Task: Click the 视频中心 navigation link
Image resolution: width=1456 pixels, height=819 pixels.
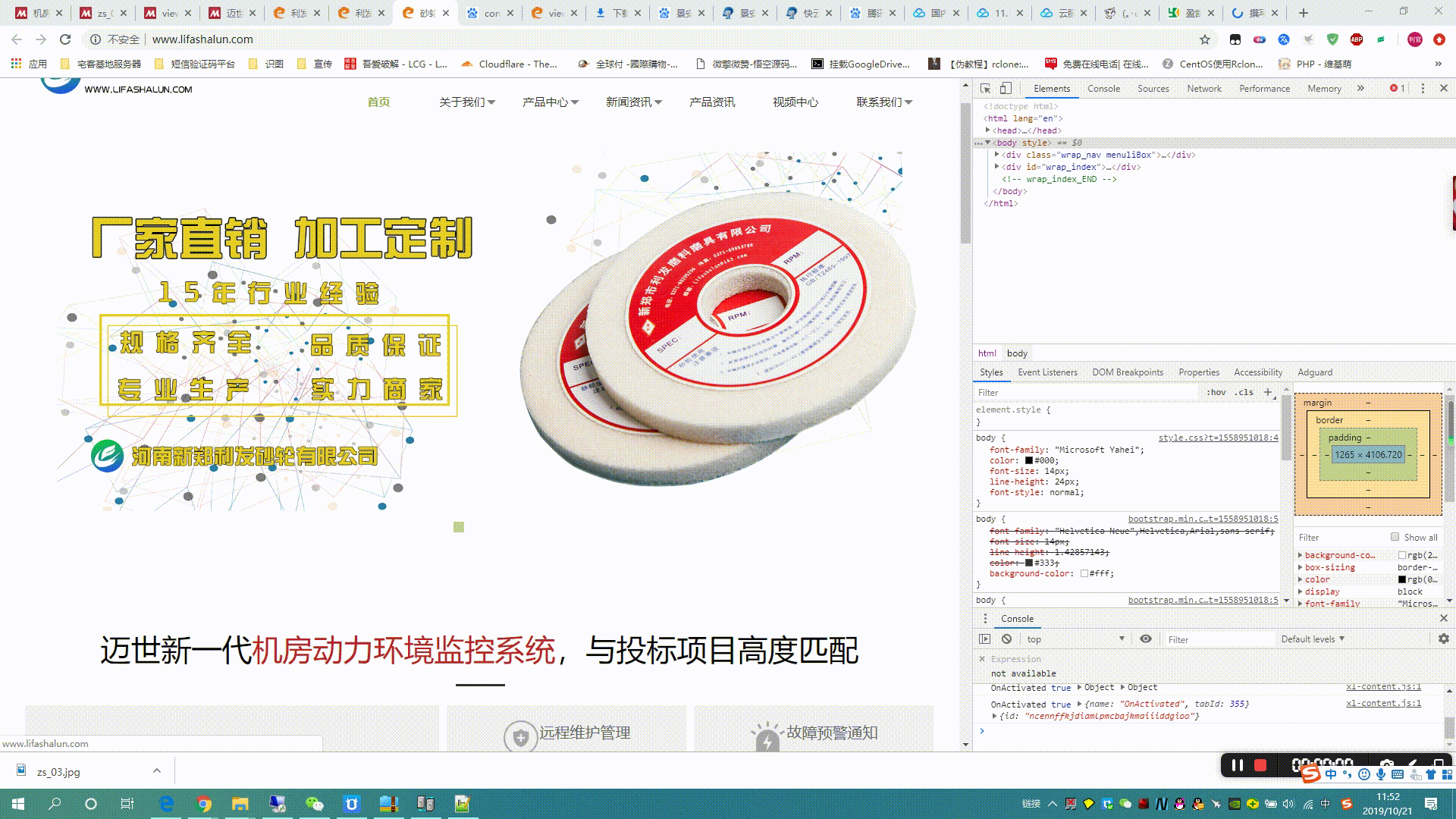Action: coord(795,102)
